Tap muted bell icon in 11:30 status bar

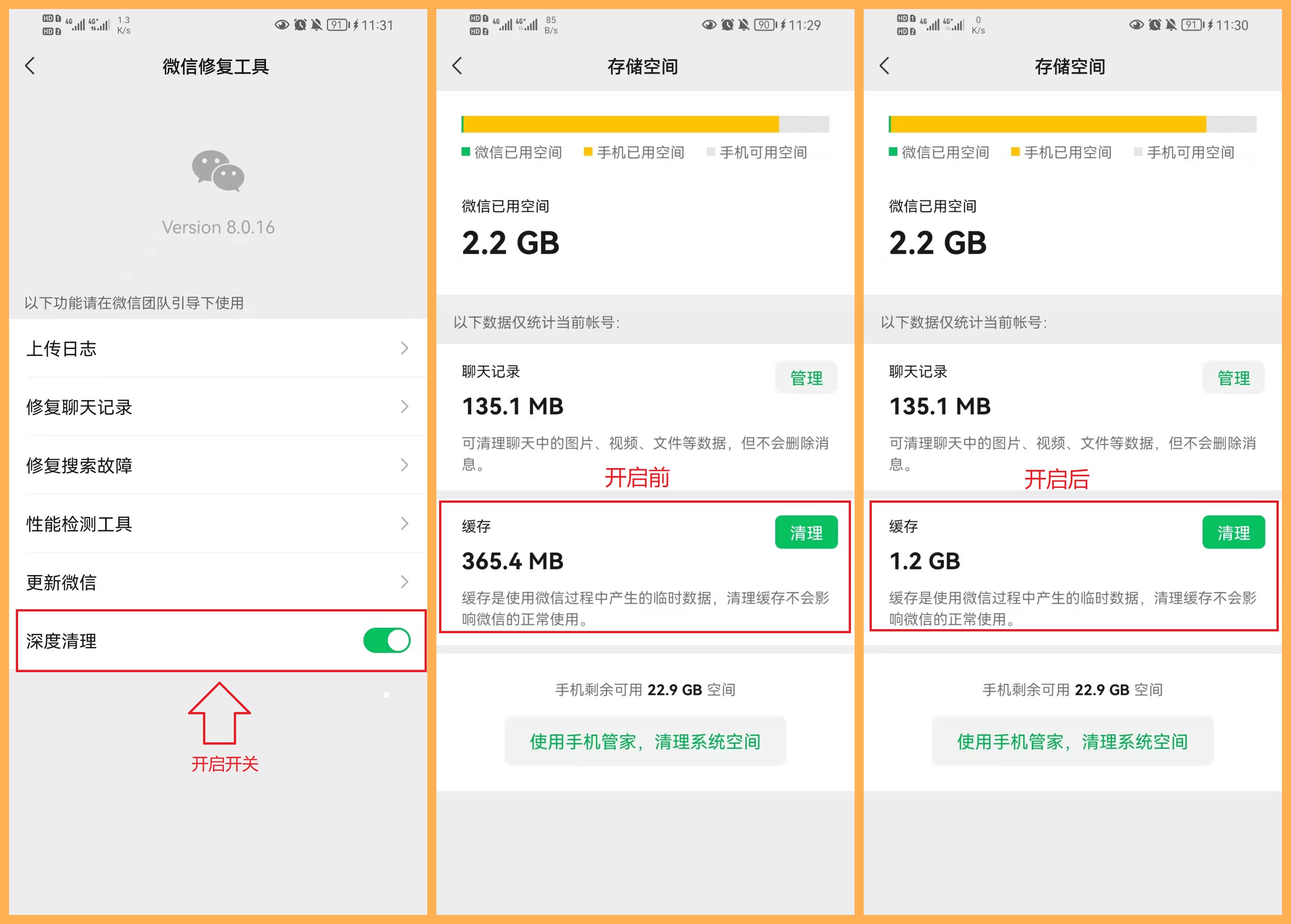click(x=1171, y=25)
